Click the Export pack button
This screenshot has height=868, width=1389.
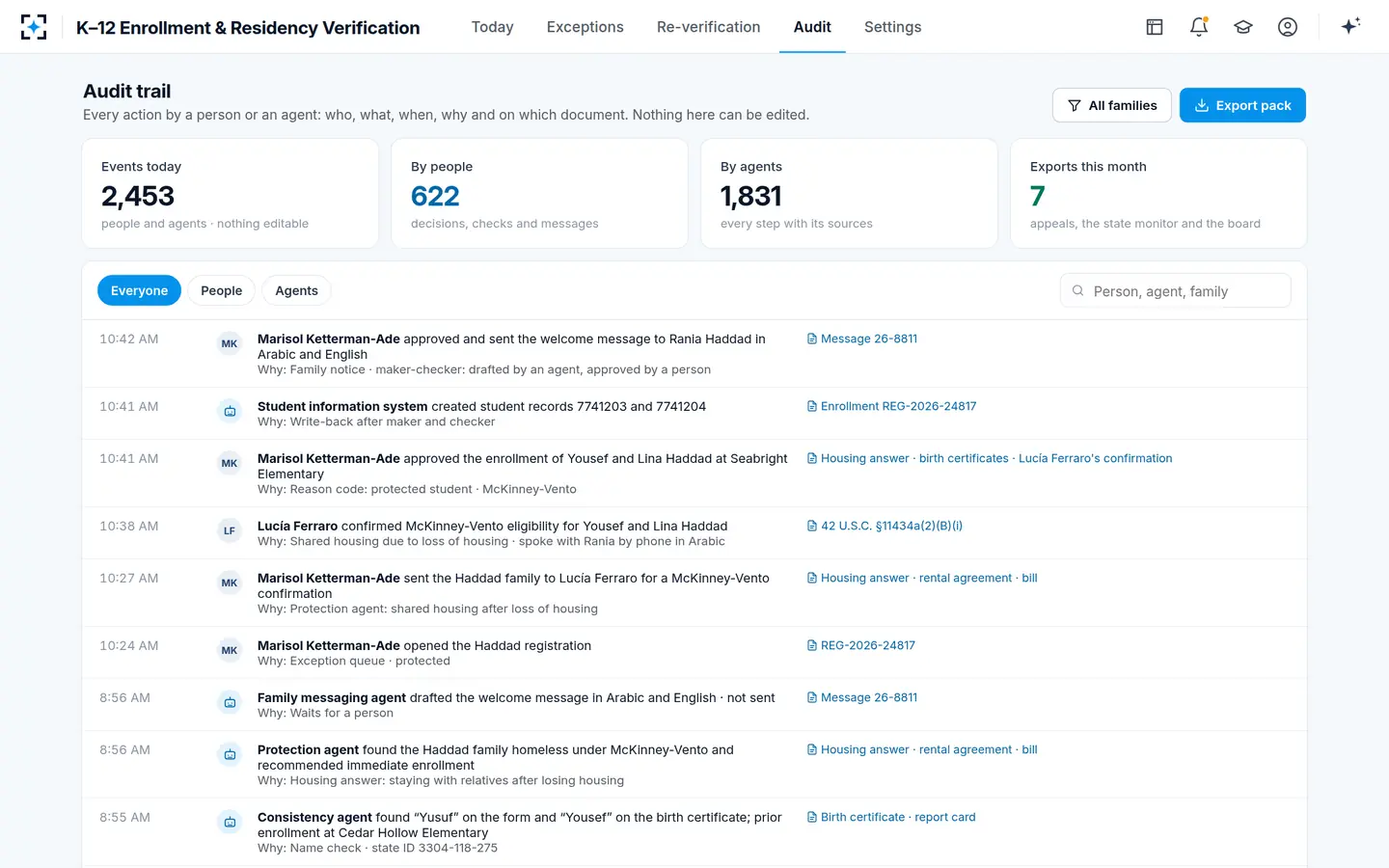(x=1242, y=105)
